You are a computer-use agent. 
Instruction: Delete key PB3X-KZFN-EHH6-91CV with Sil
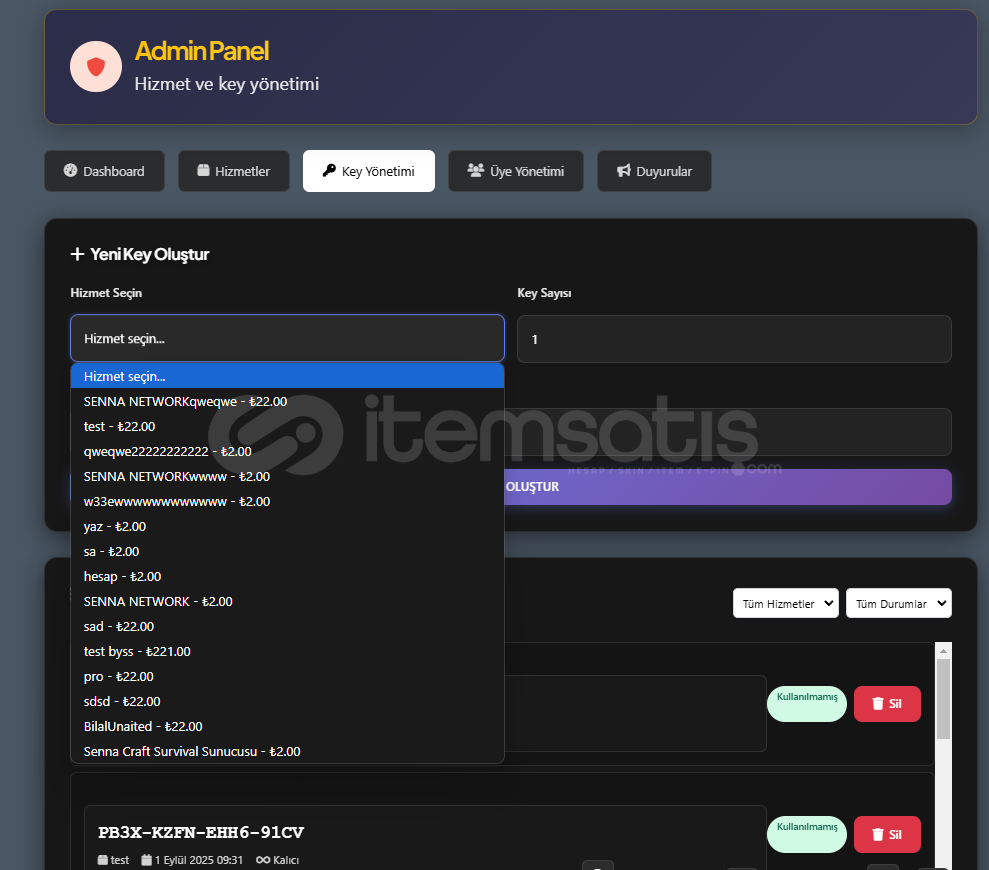click(x=887, y=834)
